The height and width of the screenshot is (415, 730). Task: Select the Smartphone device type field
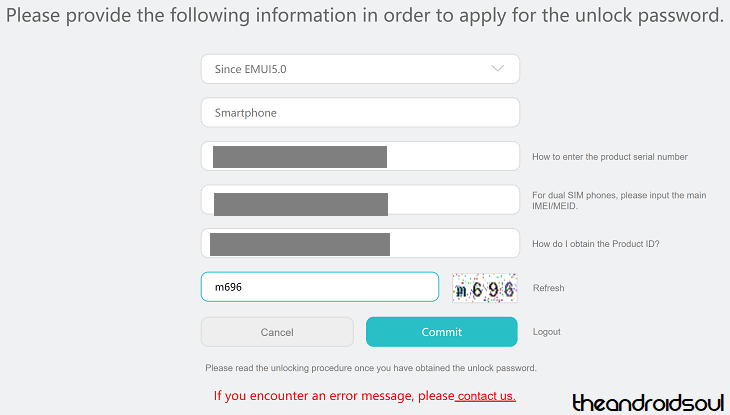click(360, 113)
